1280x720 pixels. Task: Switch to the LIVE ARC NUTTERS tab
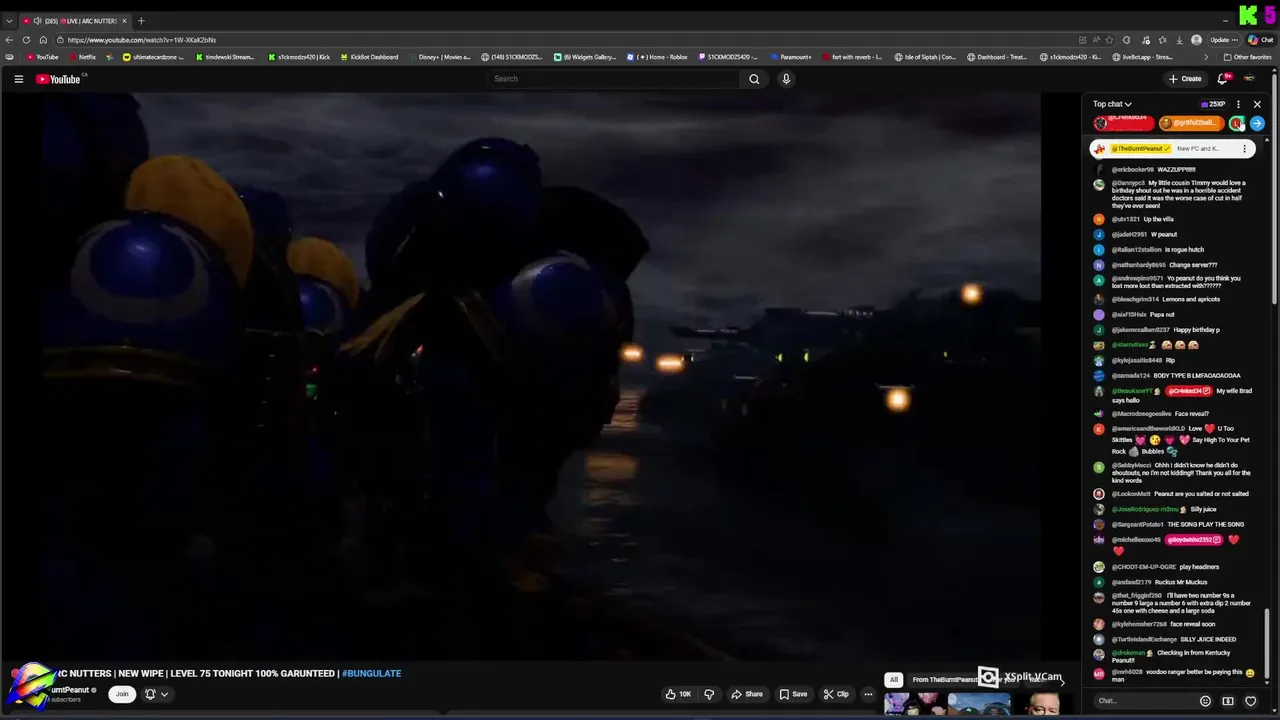75,21
